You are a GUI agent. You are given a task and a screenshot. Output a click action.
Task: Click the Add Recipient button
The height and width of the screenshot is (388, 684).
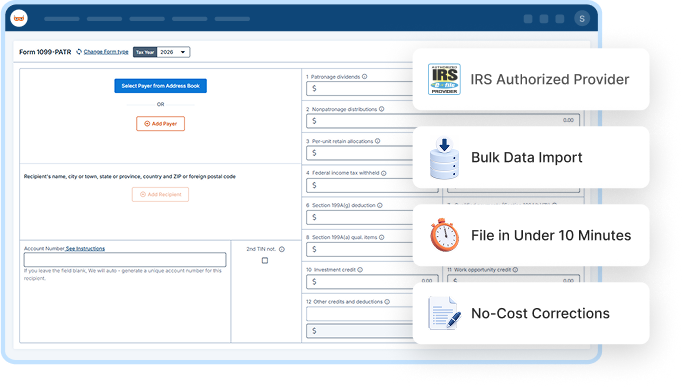pyautogui.click(x=161, y=195)
